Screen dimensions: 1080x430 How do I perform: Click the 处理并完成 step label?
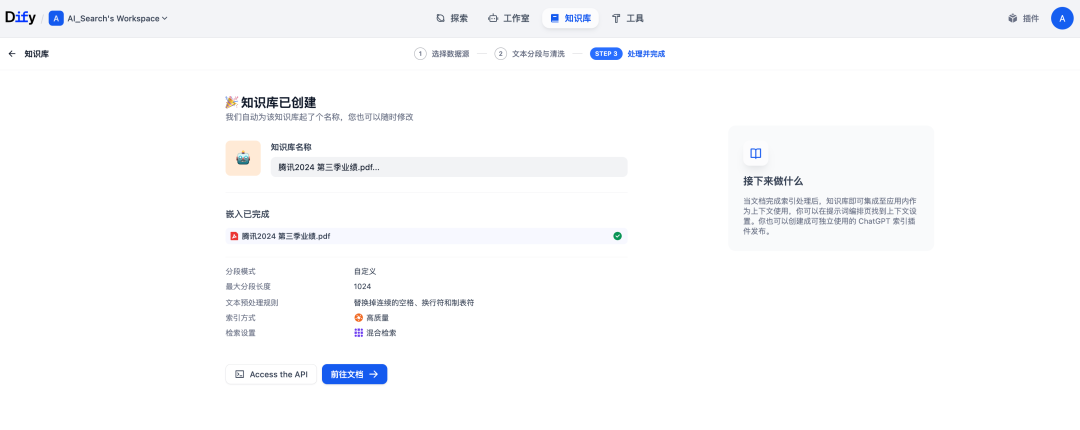pos(646,54)
